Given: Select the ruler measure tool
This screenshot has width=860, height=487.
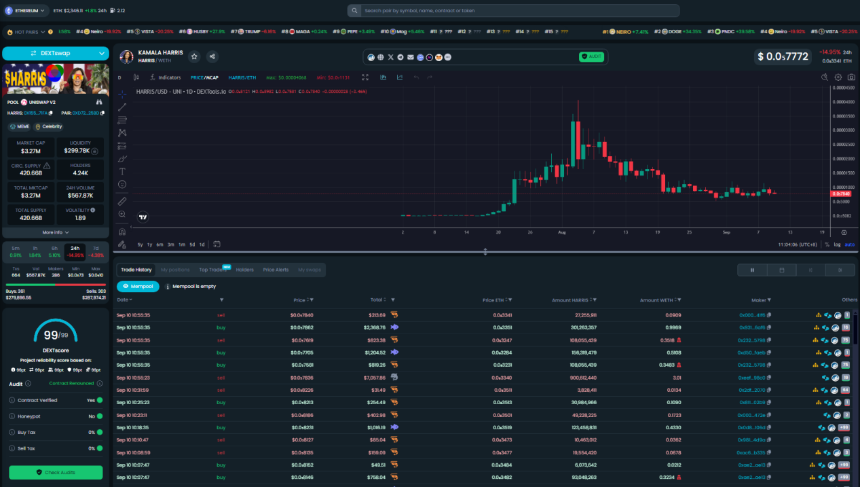Looking at the screenshot, I should pos(122,201).
